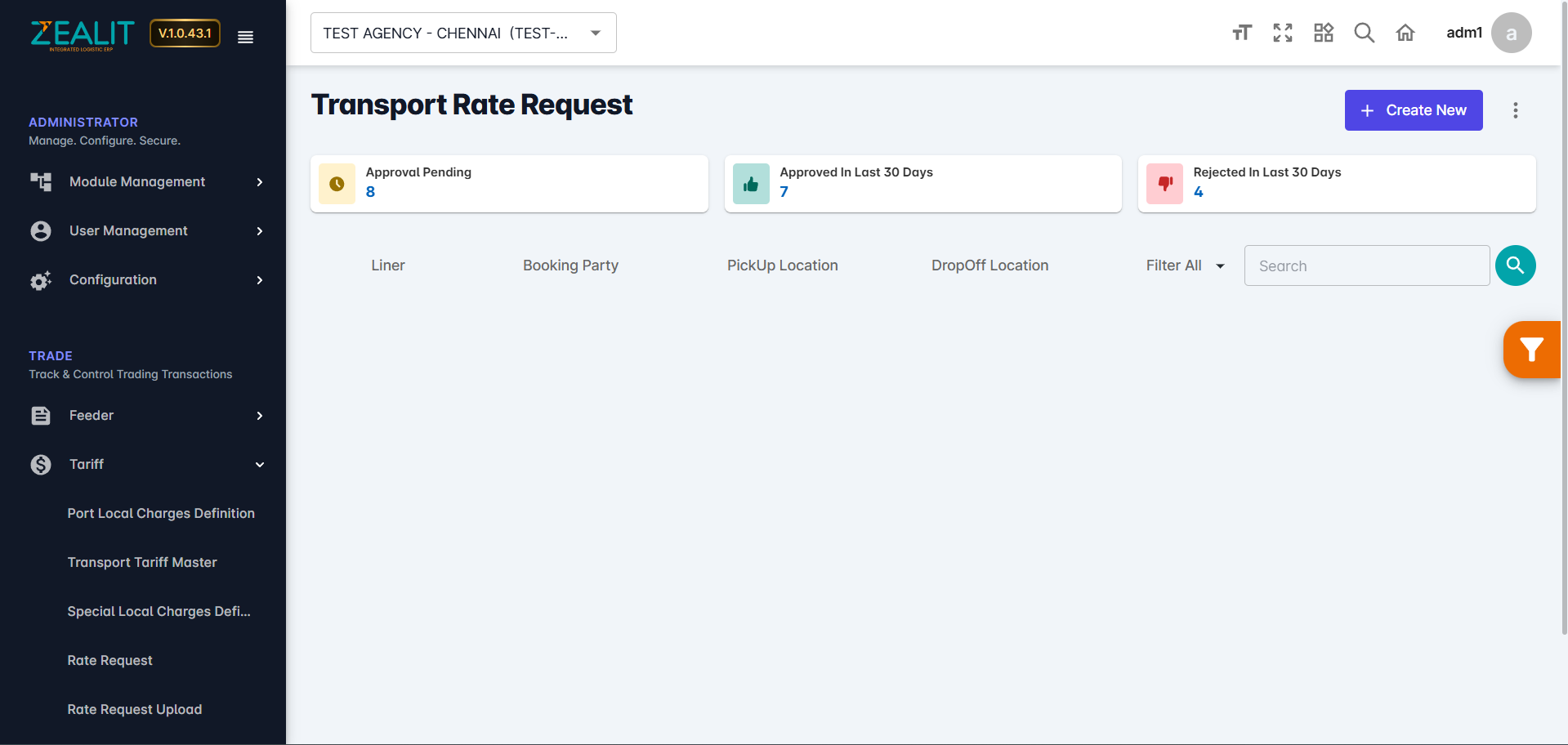The image size is (1568, 745).
Task: Click the Create New button
Action: click(1413, 110)
